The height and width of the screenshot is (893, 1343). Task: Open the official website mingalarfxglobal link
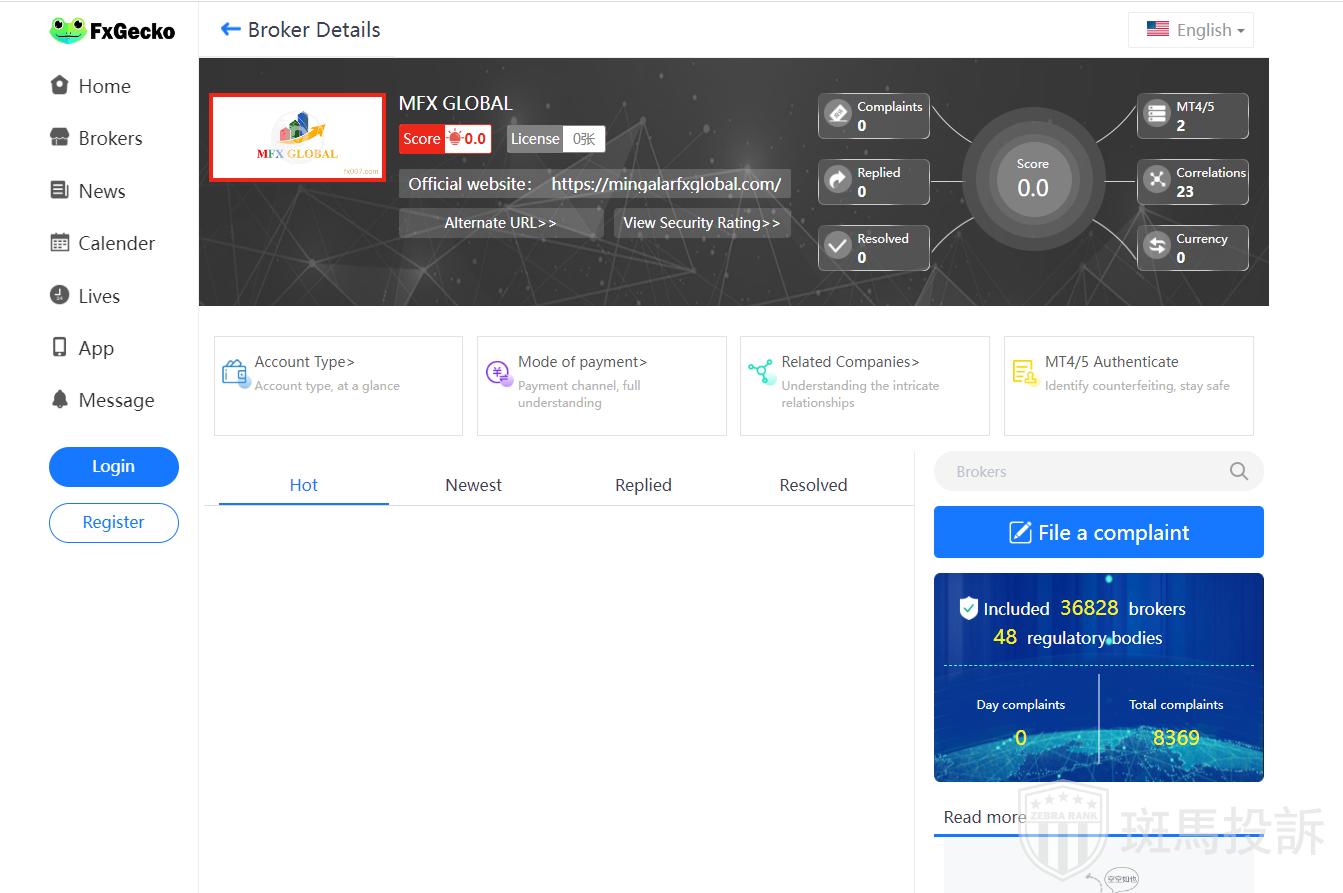666,184
